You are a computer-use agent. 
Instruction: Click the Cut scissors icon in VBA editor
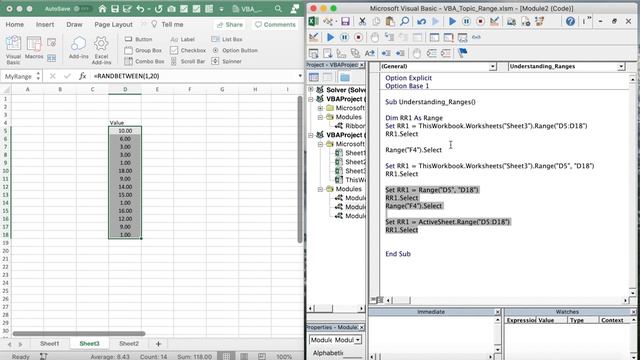tap(362, 21)
